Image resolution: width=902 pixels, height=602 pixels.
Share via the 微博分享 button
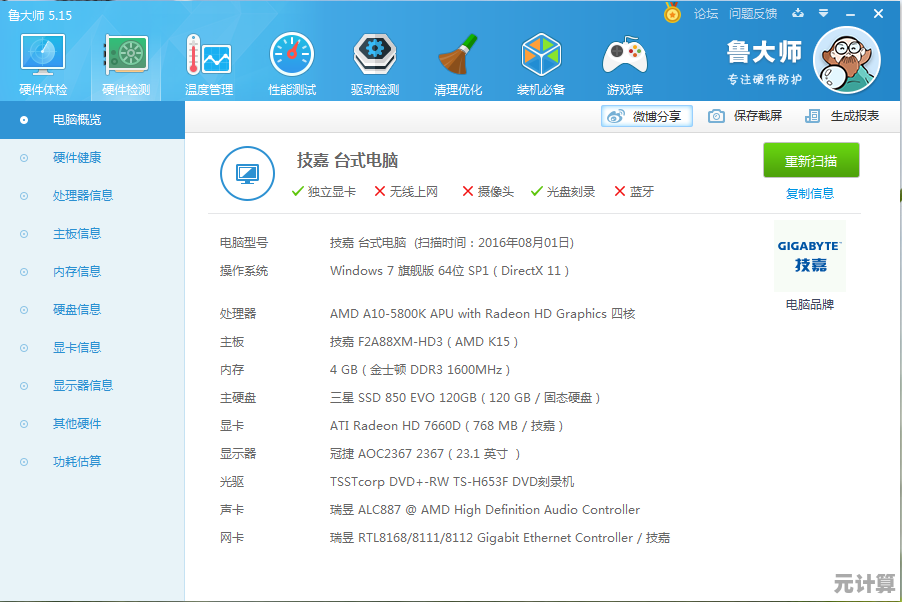click(x=647, y=116)
